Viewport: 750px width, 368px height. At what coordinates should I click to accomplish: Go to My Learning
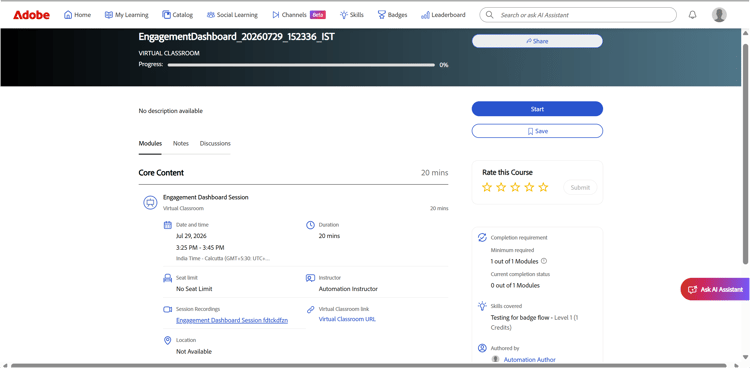(126, 15)
